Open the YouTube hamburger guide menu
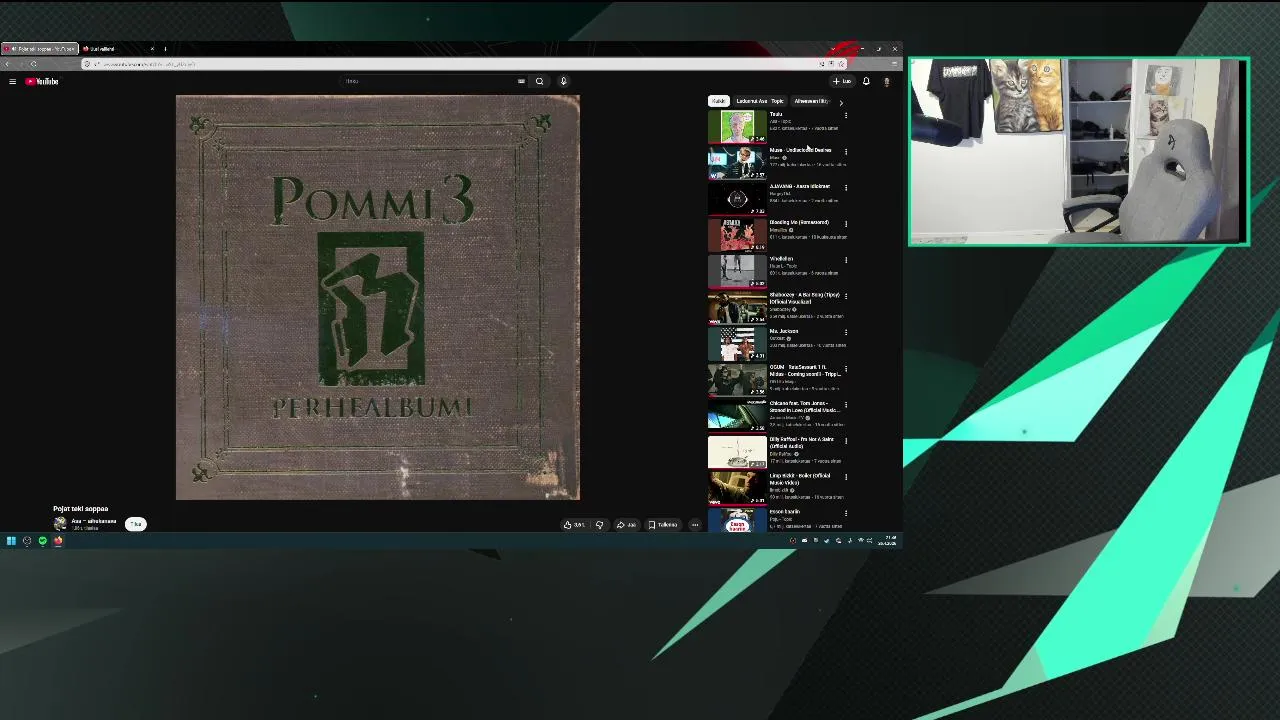Image resolution: width=1280 pixels, height=720 pixels. click(12, 81)
